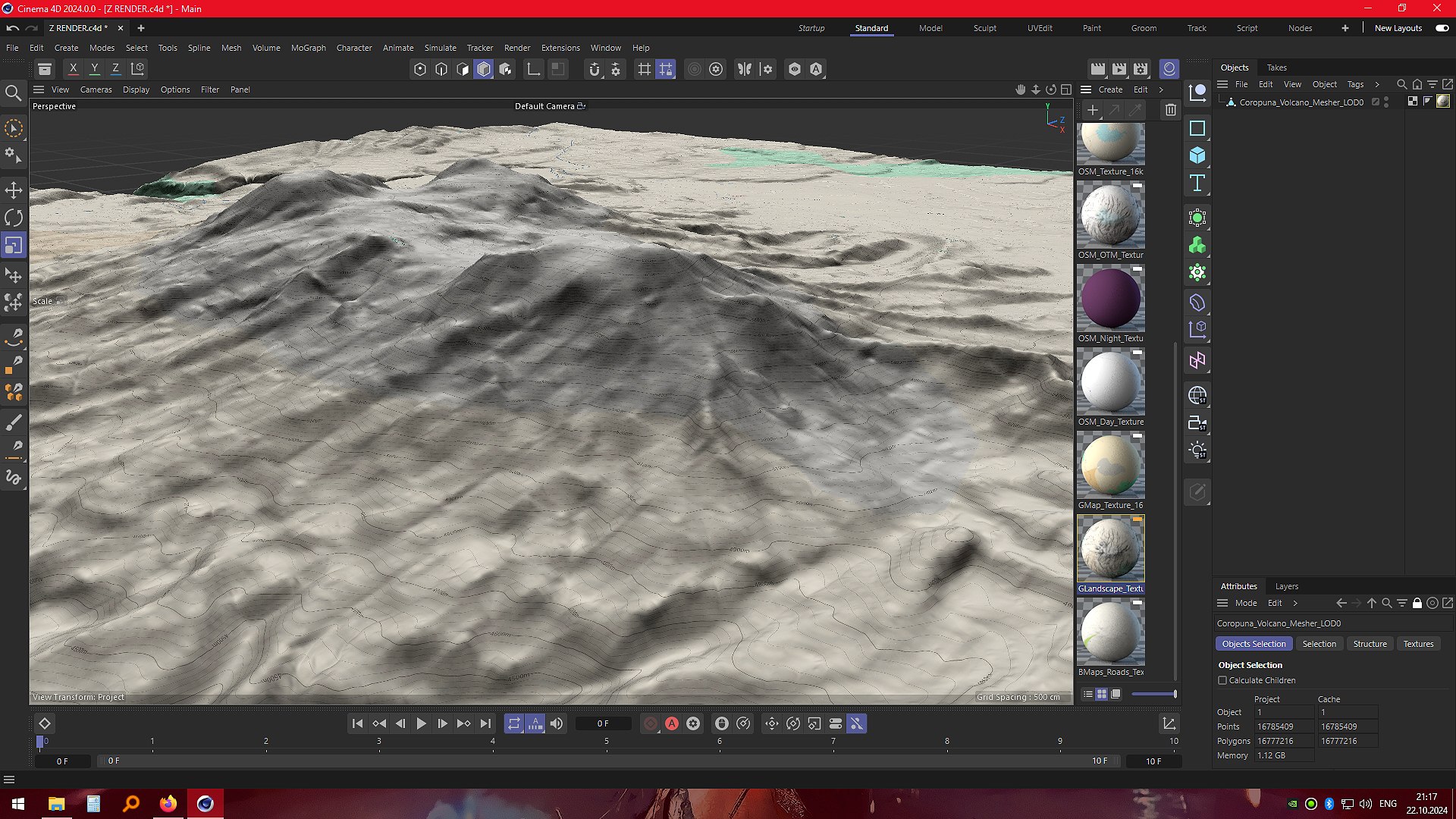Expand more Attributes menus chevron
Viewport: 1456px width, 819px height.
1295,603
